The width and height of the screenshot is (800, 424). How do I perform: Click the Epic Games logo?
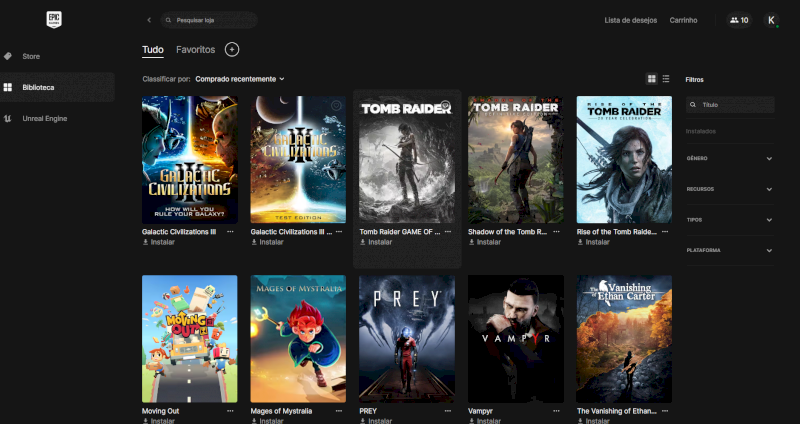tap(54, 19)
